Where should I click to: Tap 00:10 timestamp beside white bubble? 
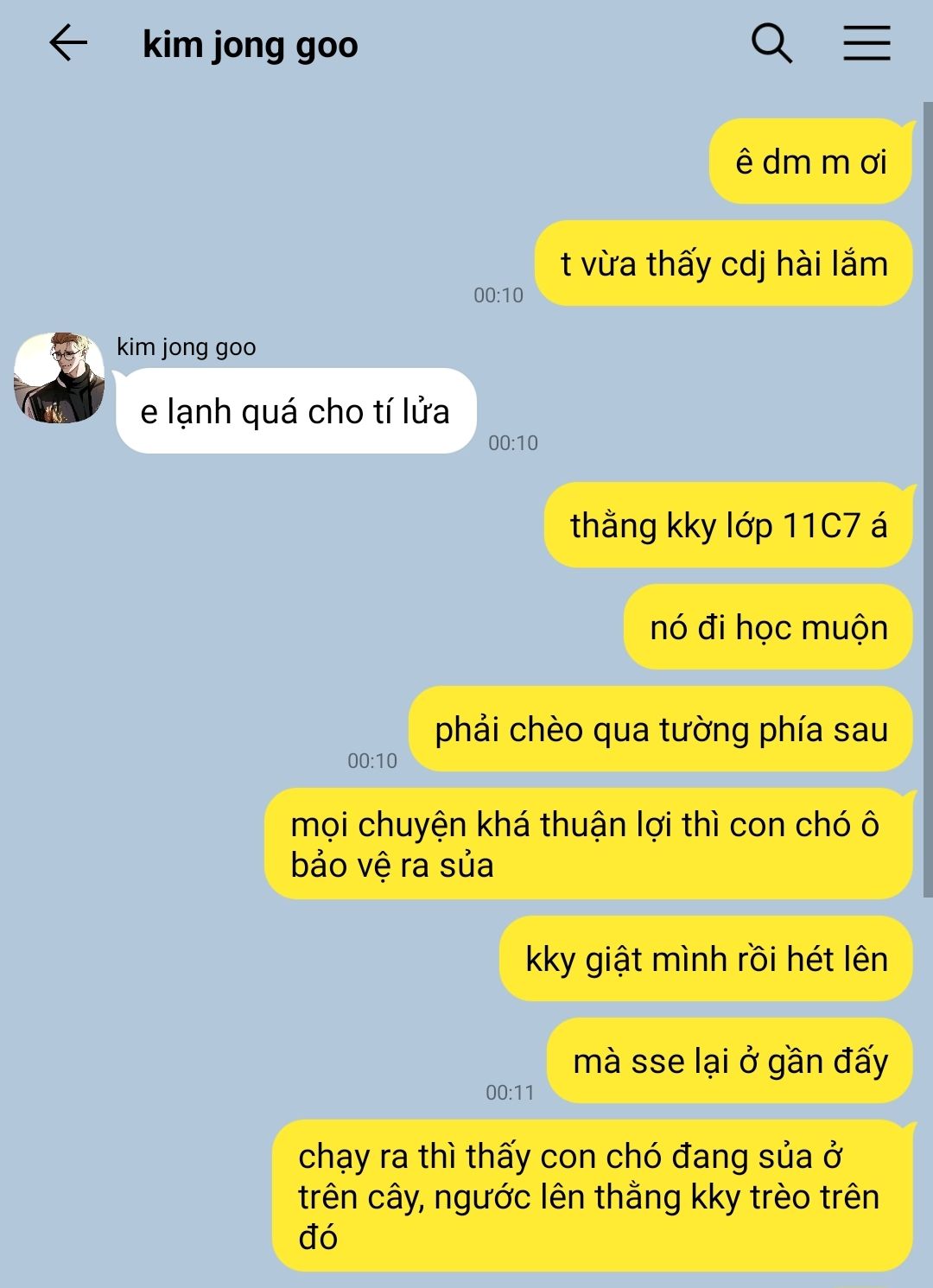click(513, 443)
